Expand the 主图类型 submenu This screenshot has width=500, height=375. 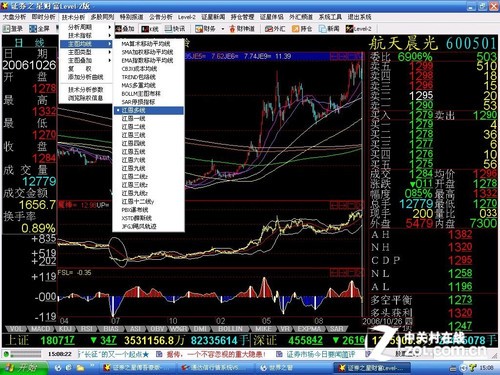pos(86,52)
